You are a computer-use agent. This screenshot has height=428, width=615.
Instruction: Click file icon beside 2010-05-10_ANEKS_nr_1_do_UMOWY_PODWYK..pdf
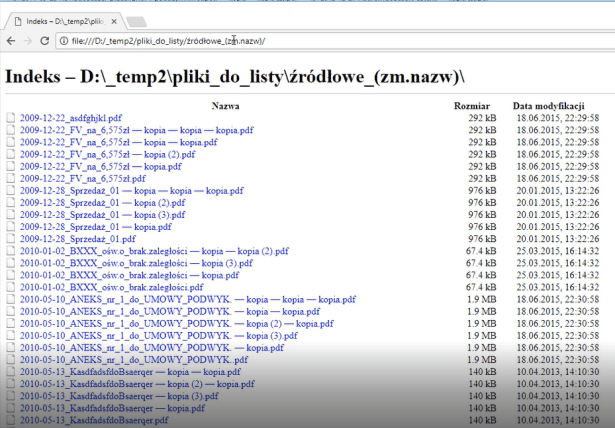(11, 360)
